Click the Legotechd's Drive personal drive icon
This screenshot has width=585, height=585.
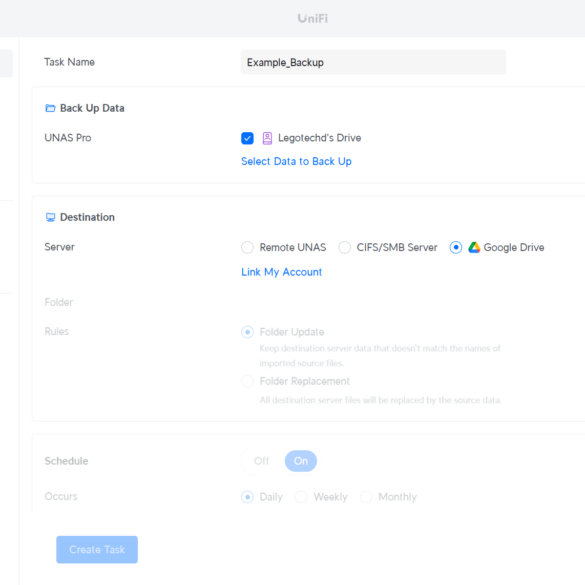(267, 138)
